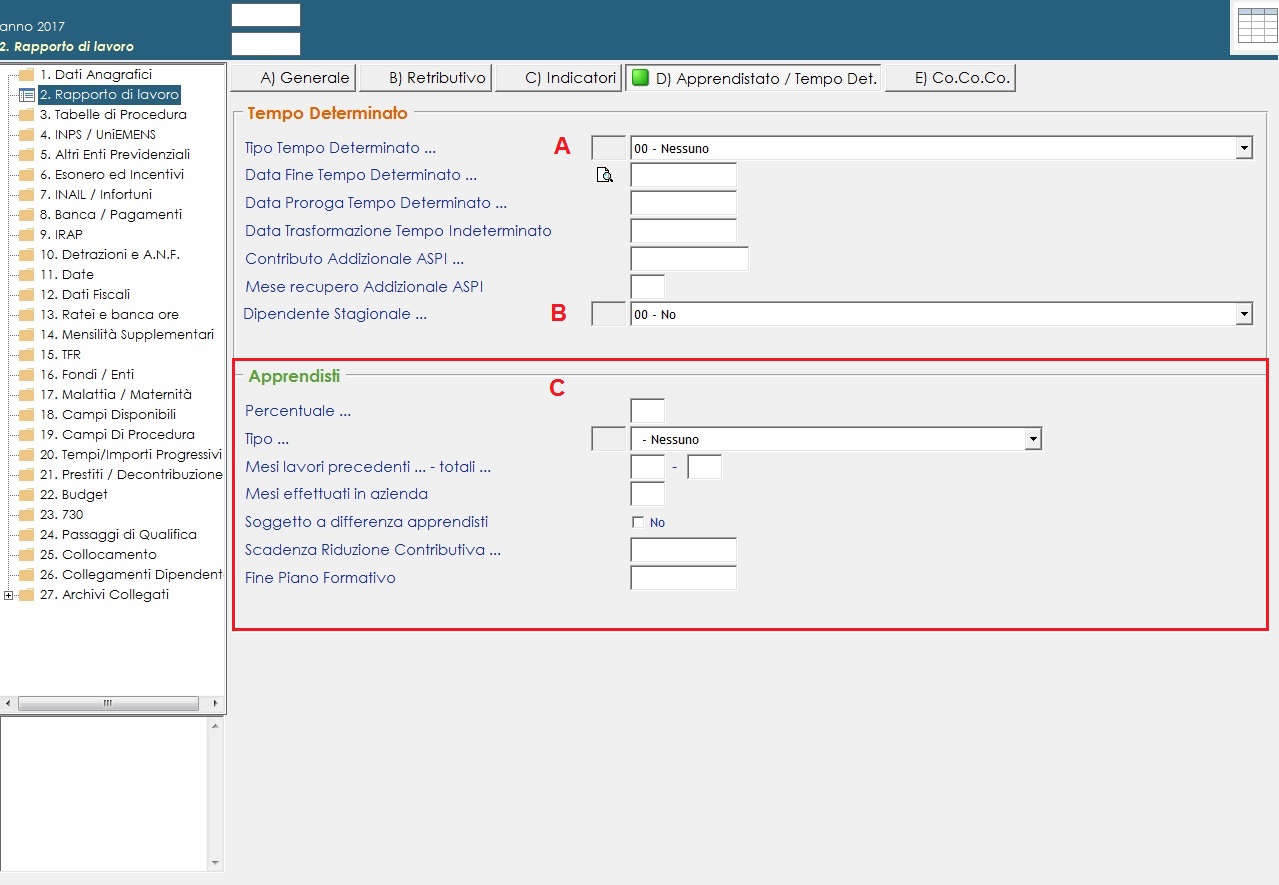The image size is (1279, 885).
Task: Click the horizontal scrollbar of the tree panel
Action: [108, 704]
